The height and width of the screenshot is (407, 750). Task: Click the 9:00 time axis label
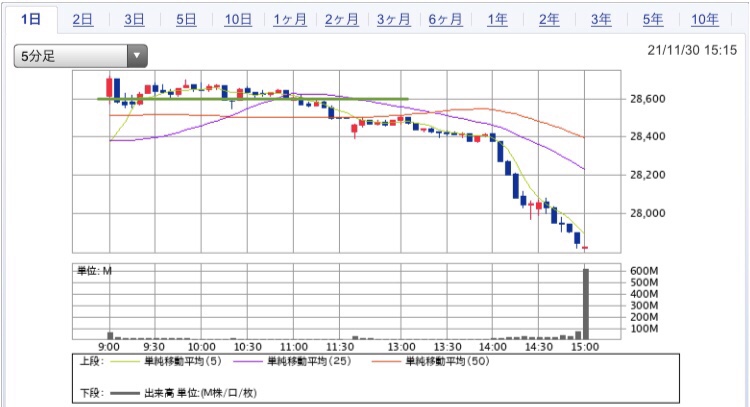109,347
